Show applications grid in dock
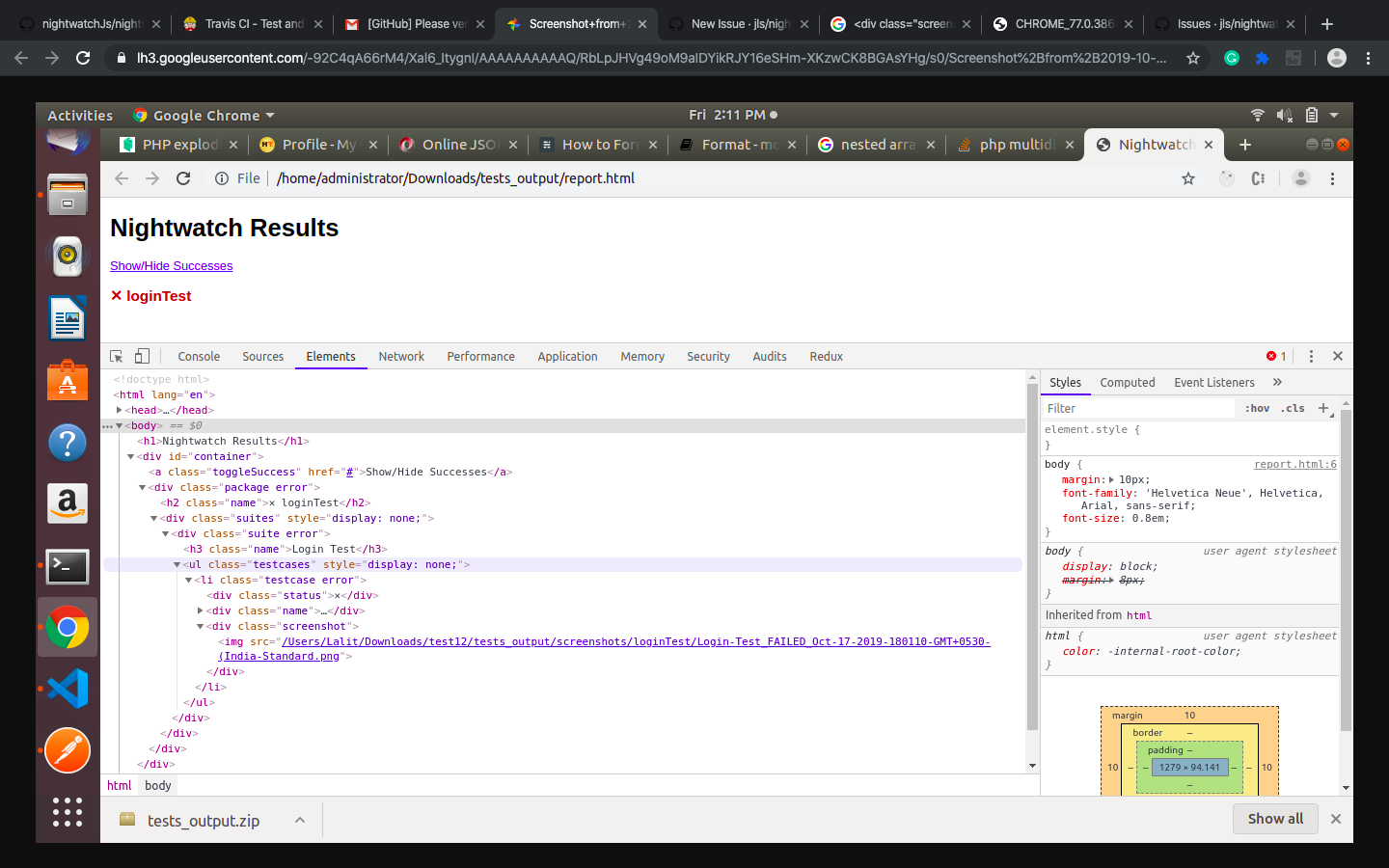 [x=68, y=812]
